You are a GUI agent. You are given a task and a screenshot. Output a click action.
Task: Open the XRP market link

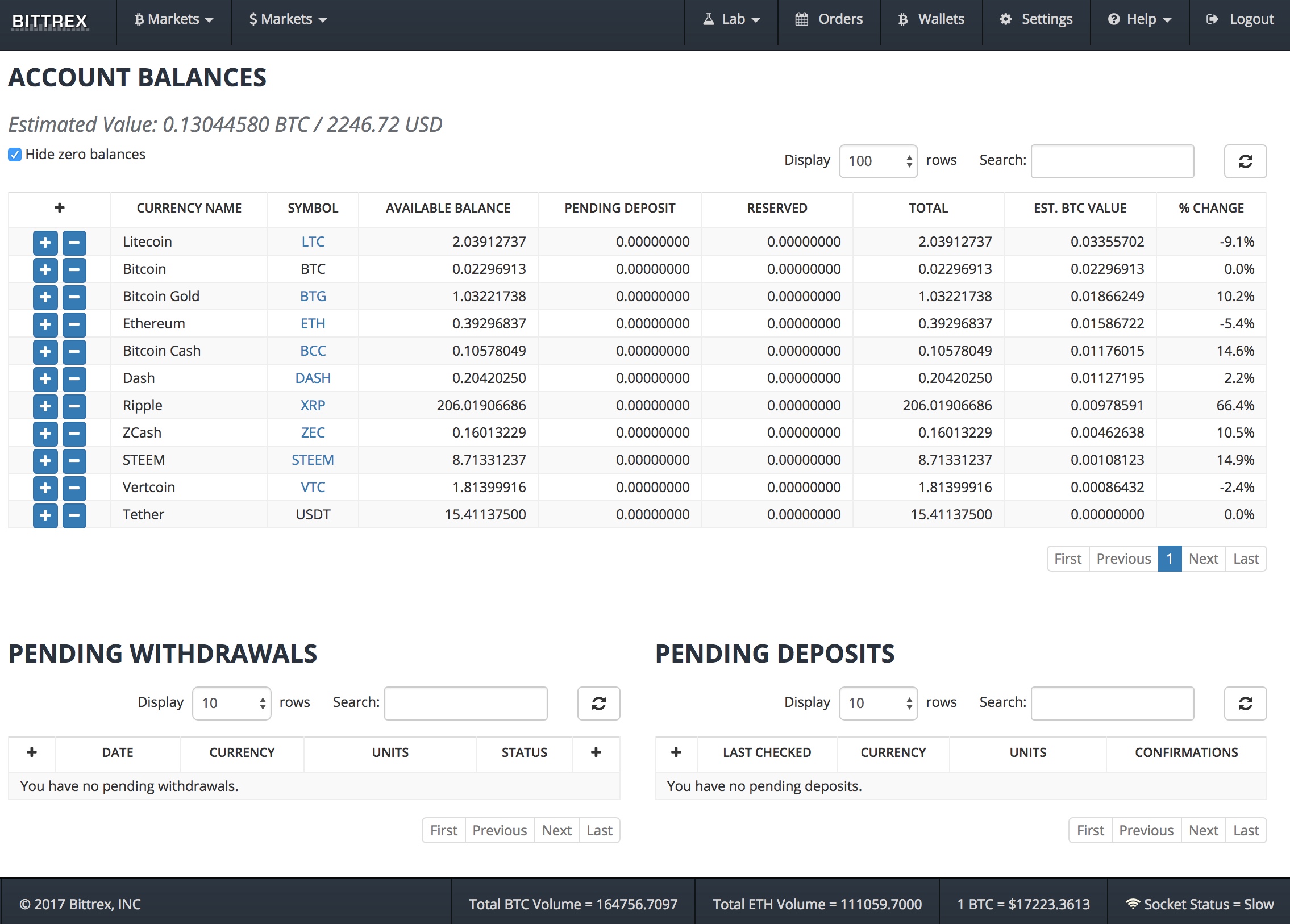313,405
